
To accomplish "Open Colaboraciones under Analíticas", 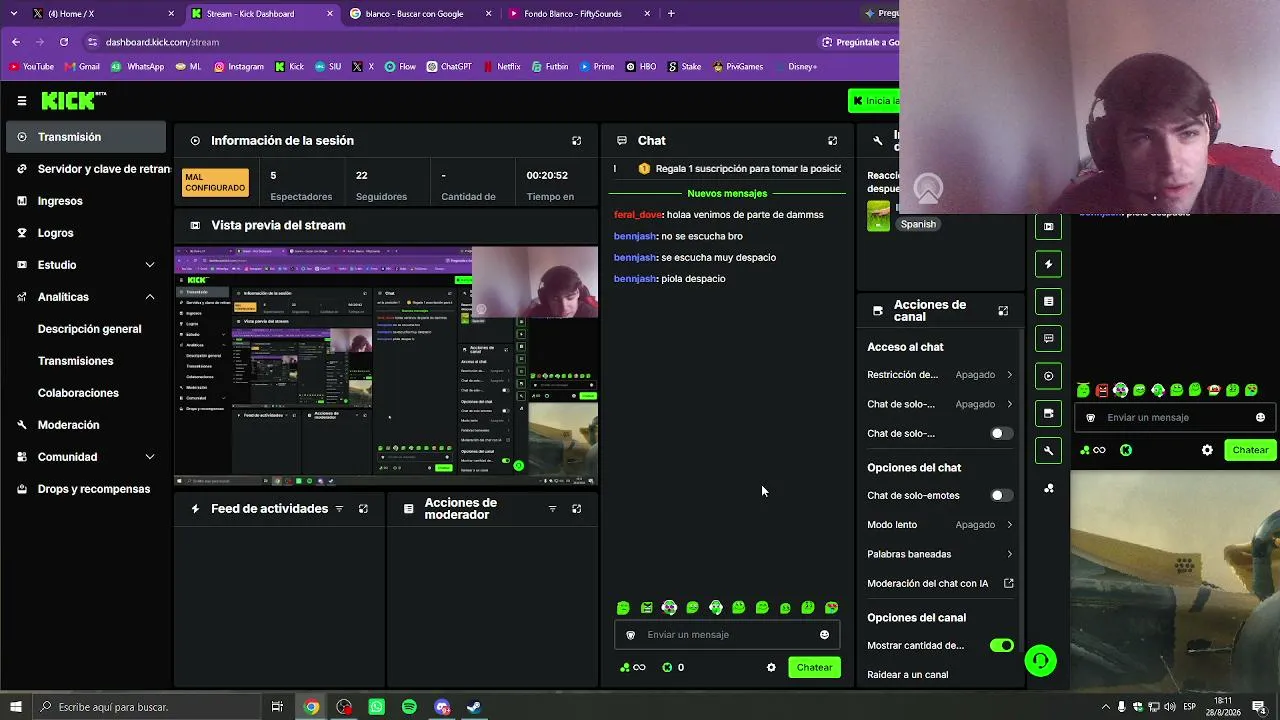I will pos(78,393).
